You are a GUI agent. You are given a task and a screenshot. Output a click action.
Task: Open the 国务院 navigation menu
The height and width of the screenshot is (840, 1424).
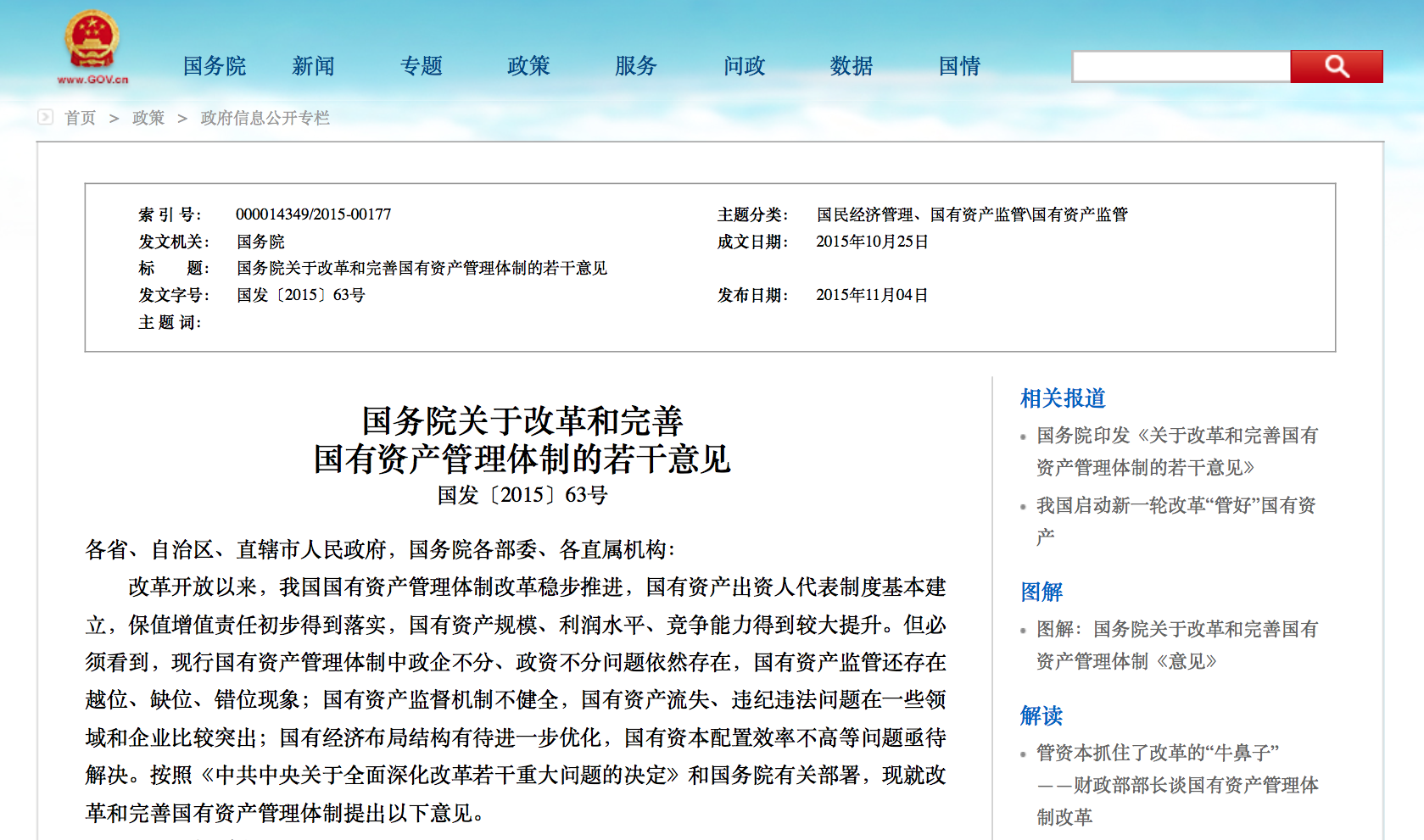215,66
